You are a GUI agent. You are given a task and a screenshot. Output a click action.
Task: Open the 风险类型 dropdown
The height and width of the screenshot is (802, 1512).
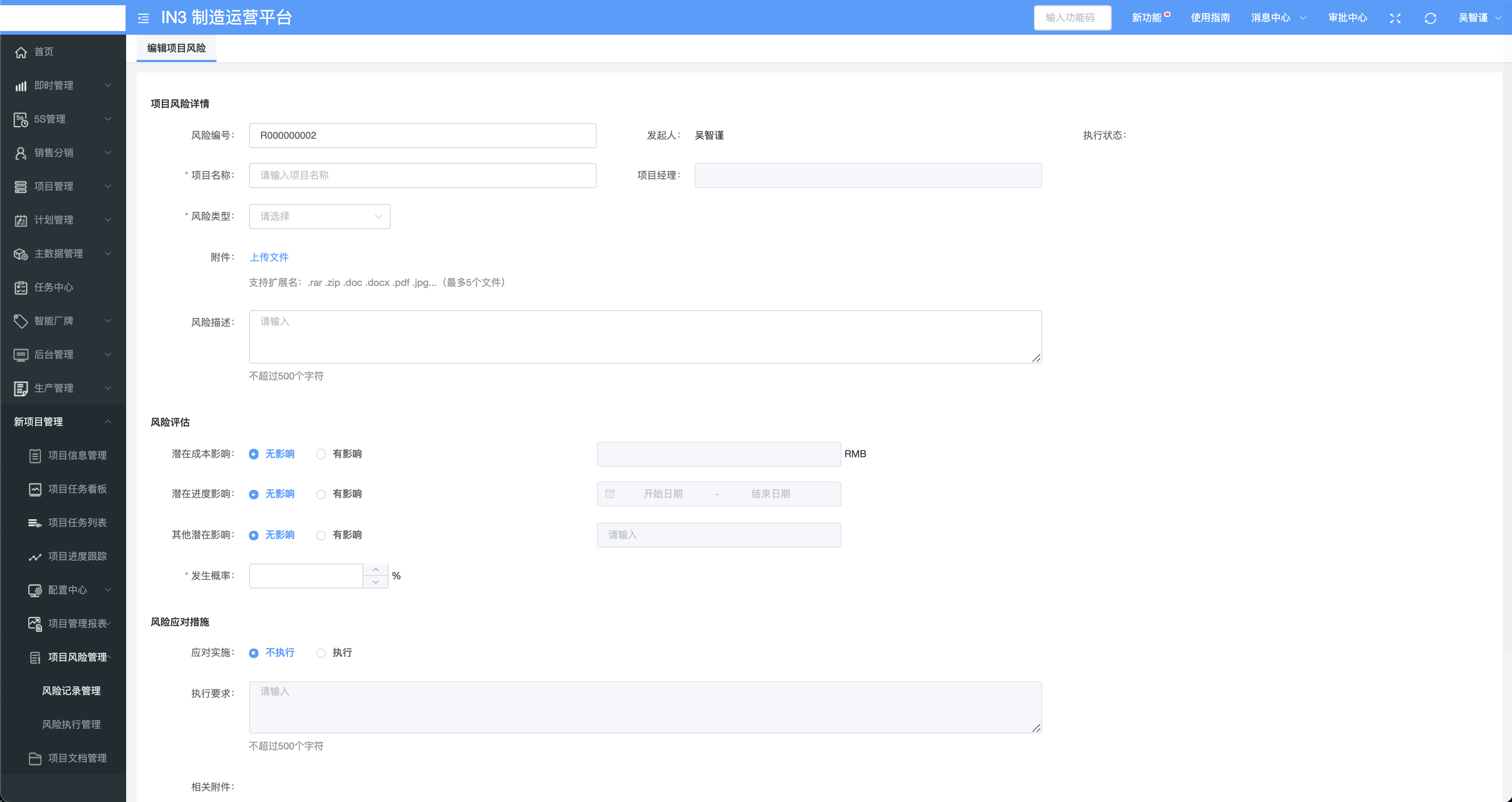pos(319,217)
